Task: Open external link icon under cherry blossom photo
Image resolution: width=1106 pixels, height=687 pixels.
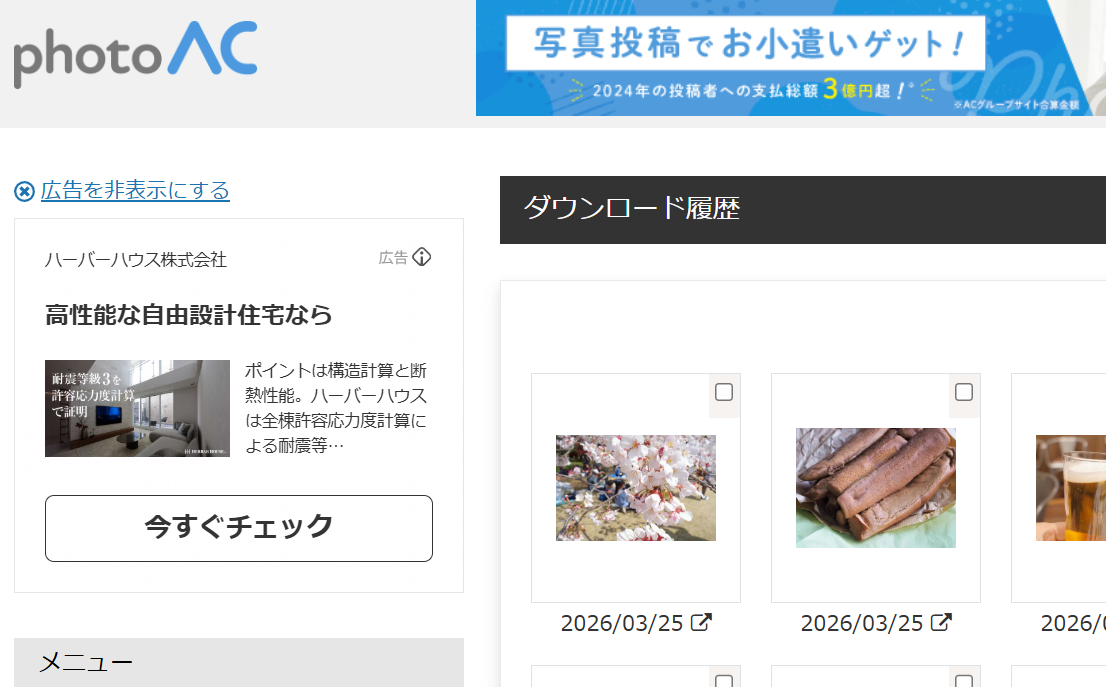Action: (x=702, y=623)
